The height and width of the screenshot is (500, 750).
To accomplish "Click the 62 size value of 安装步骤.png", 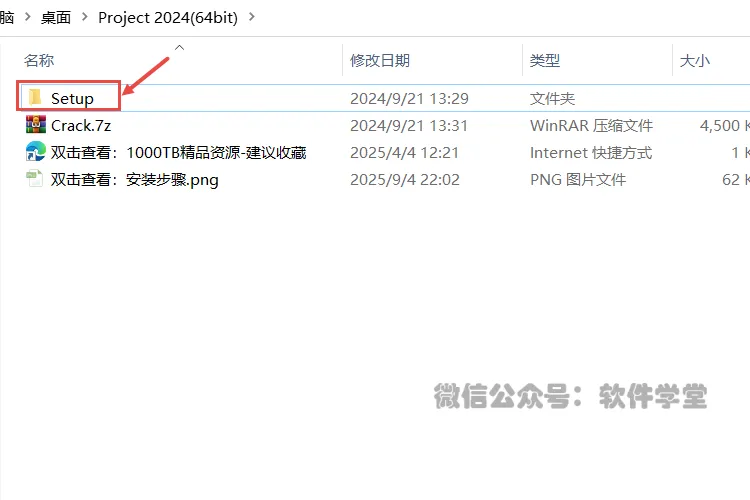I will click(x=731, y=179).
